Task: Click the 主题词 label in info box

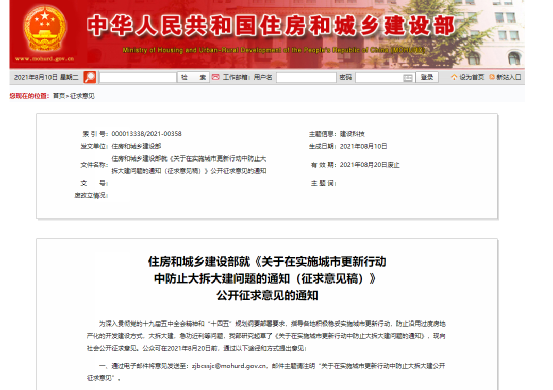Action: (x=323, y=183)
